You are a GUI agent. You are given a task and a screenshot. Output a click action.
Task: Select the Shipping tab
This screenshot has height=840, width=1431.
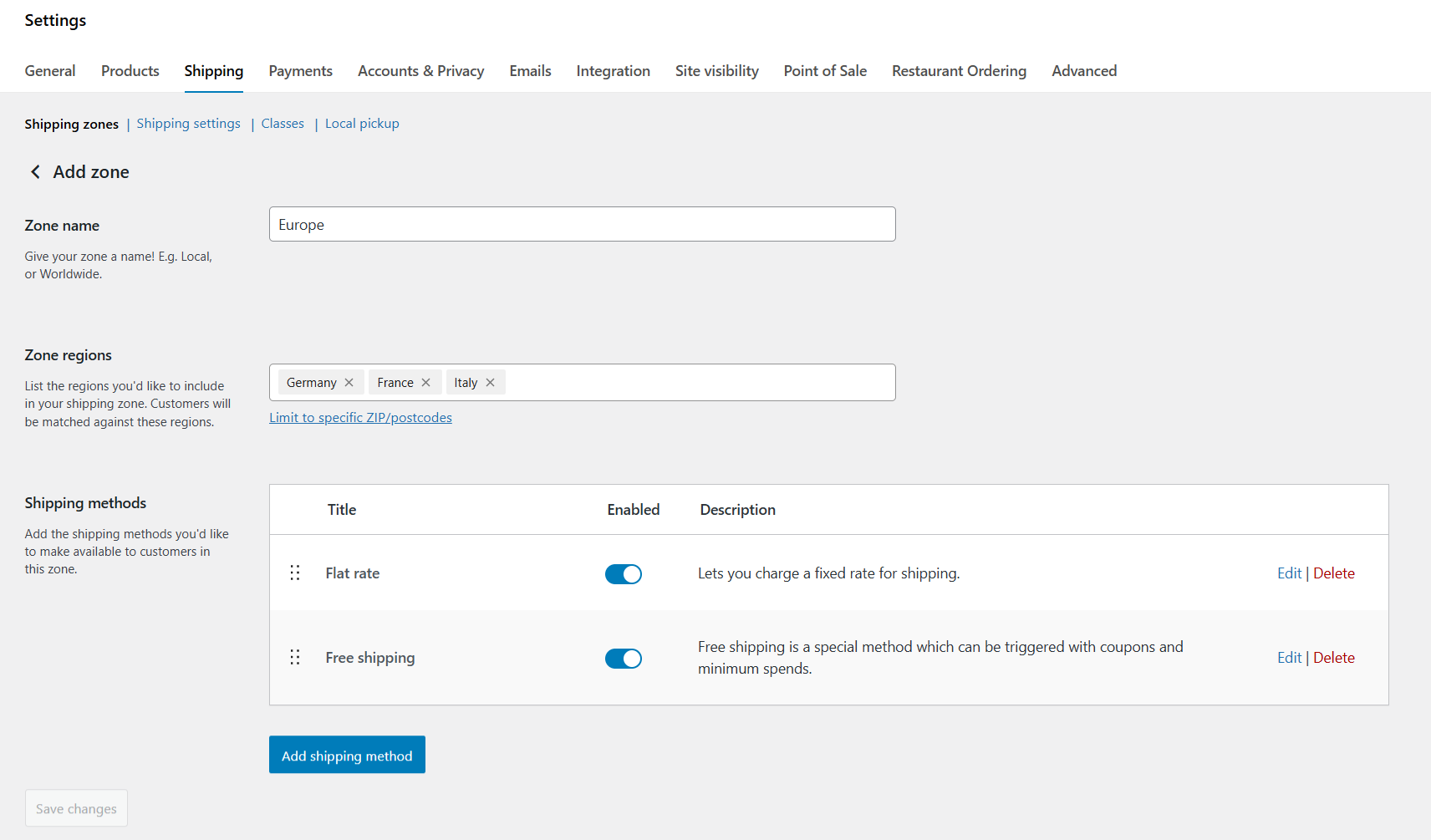click(x=214, y=71)
